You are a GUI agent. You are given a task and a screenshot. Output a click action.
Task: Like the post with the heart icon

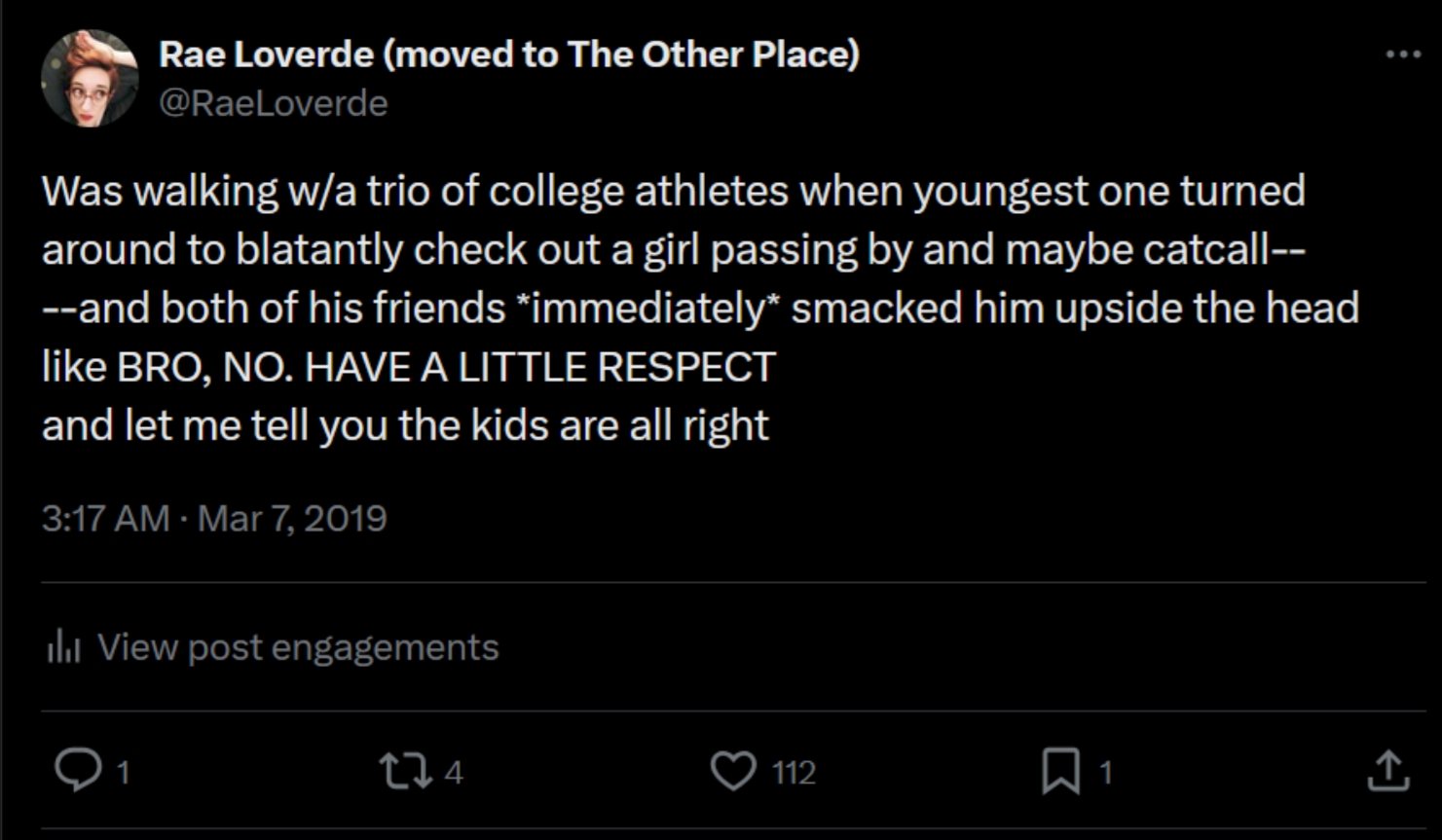click(733, 771)
